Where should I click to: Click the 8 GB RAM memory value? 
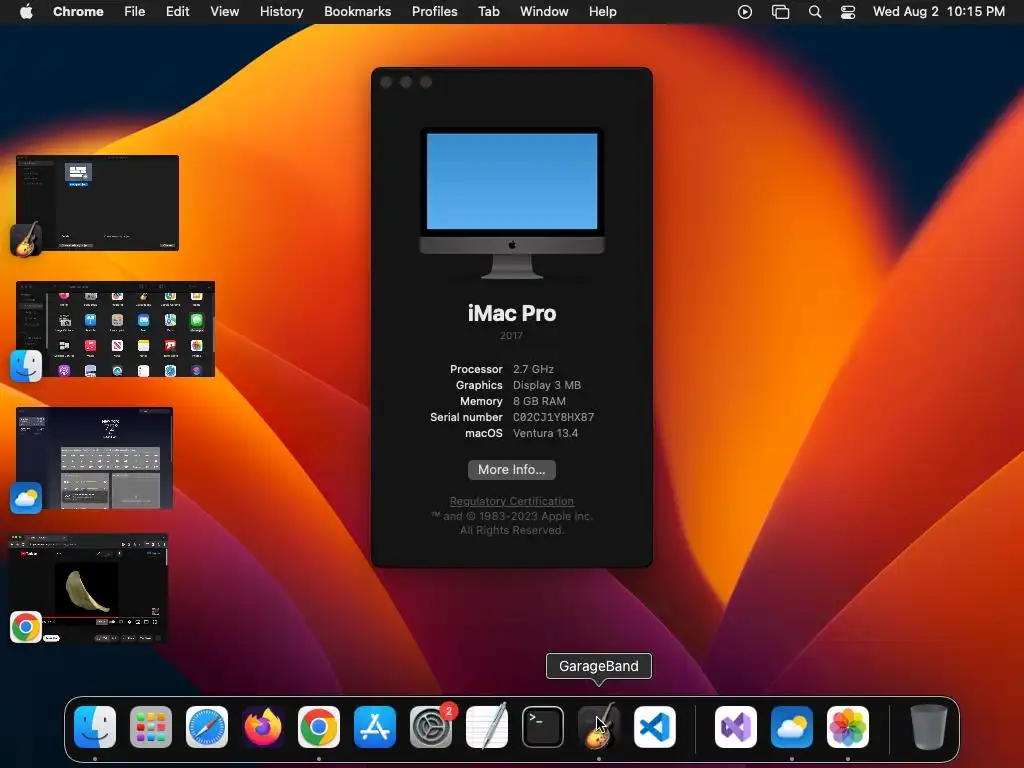pos(539,401)
